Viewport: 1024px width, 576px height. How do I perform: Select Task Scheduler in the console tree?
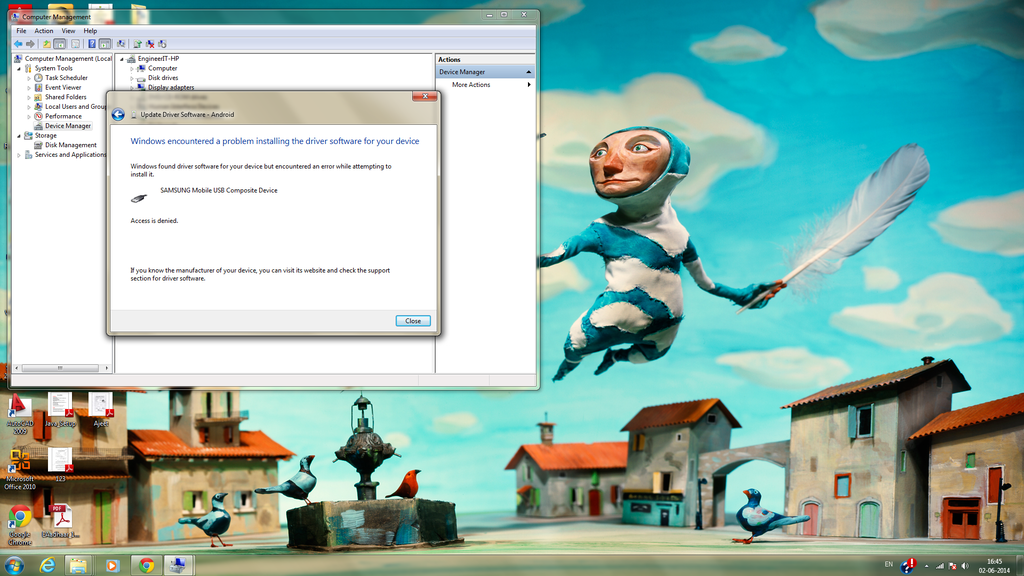[66, 78]
